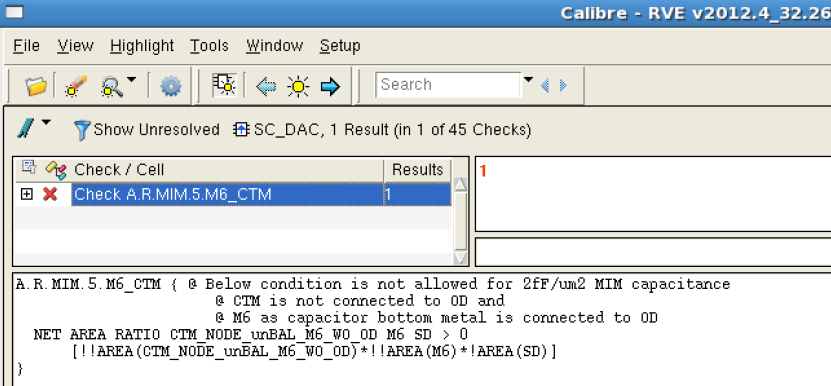Open the View menu
Image resolution: width=831 pixels, height=386 pixels.
75,46
